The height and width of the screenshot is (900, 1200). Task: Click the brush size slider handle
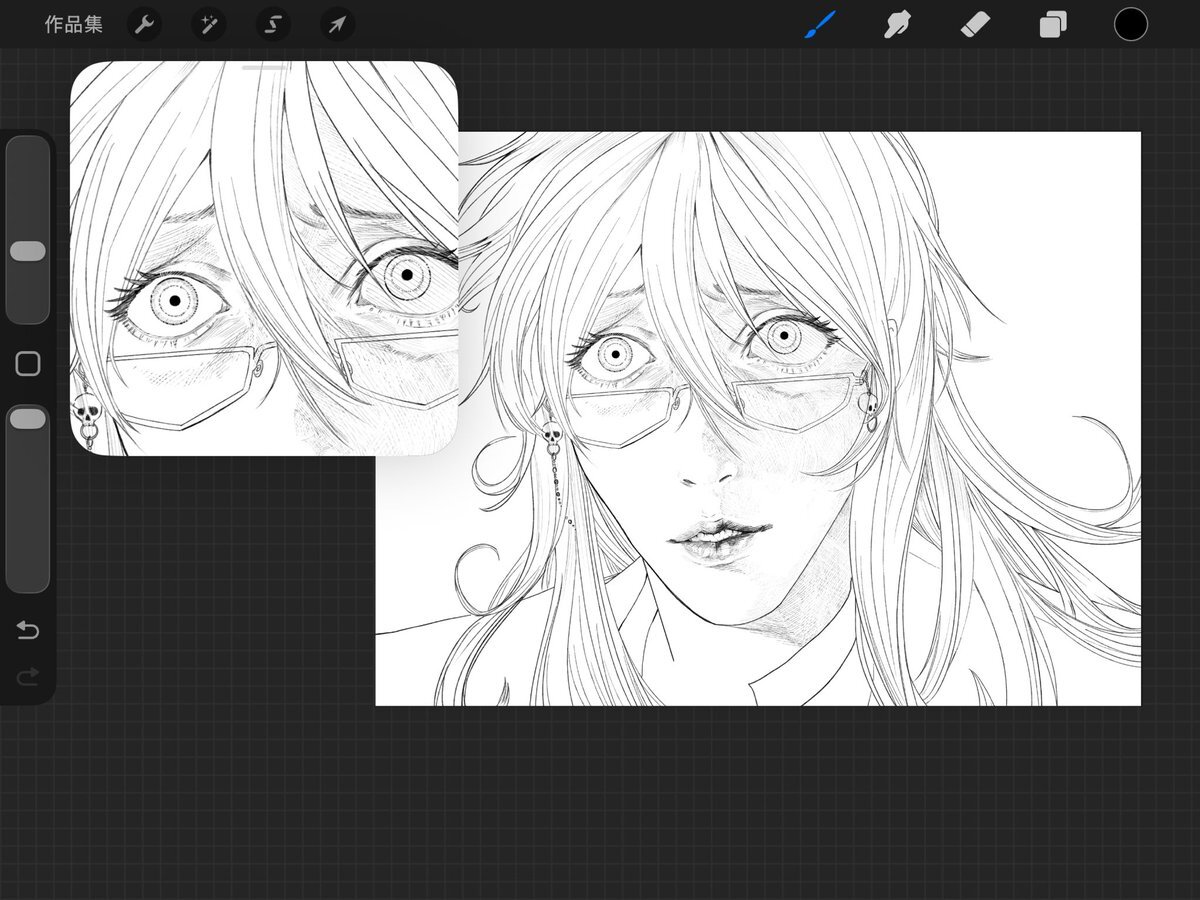click(28, 251)
